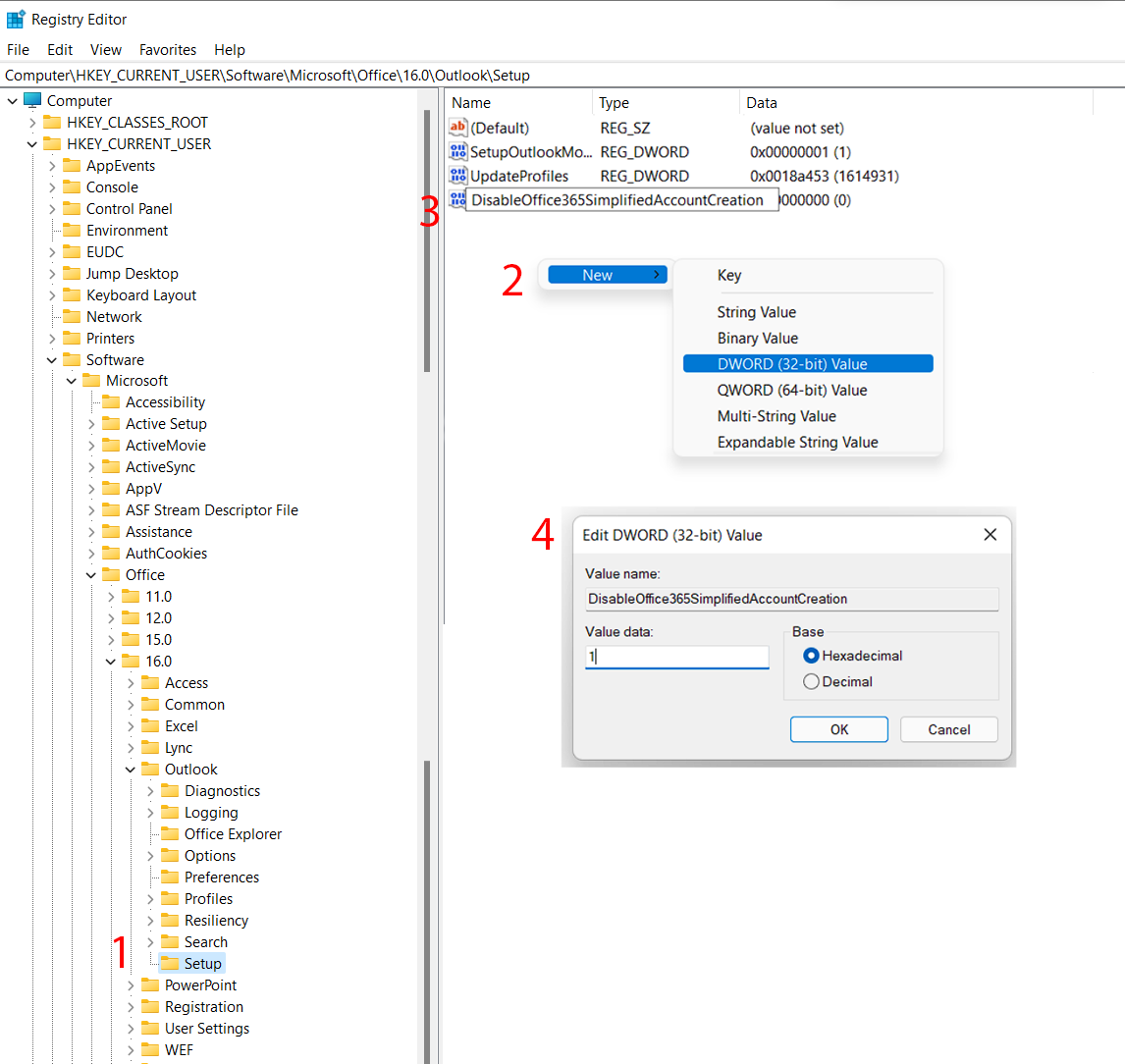Close the Edit DWORD dialog
1125x1064 pixels.
click(991, 535)
